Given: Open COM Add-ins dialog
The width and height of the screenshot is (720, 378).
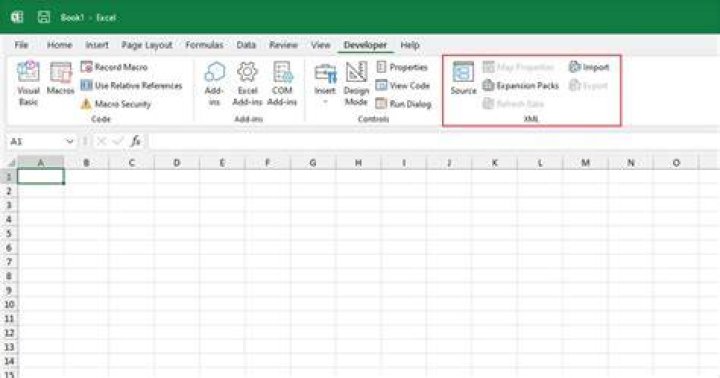Looking at the screenshot, I should (x=282, y=83).
